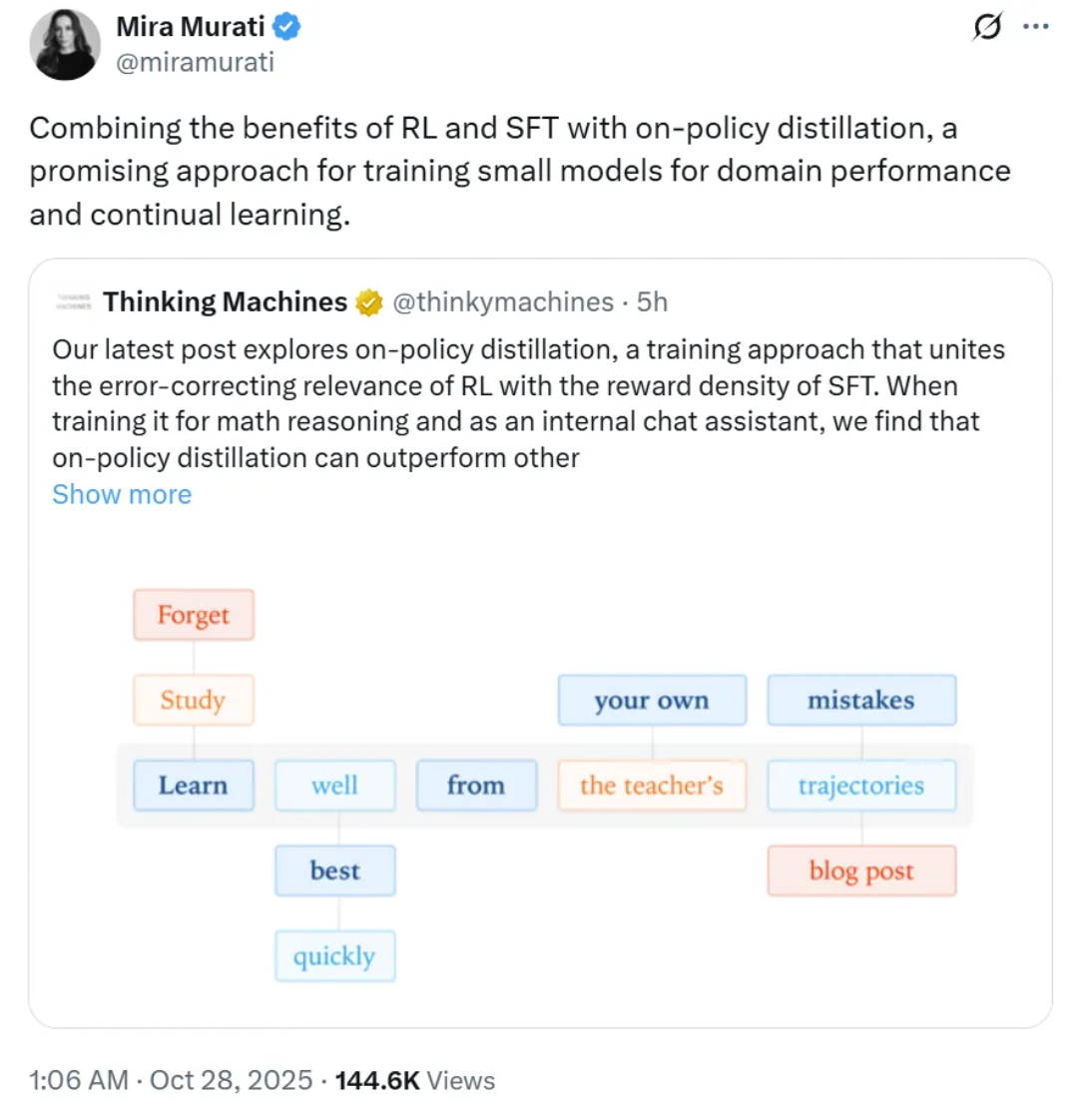Click the 'the teacher's' orange box

[652, 786]
